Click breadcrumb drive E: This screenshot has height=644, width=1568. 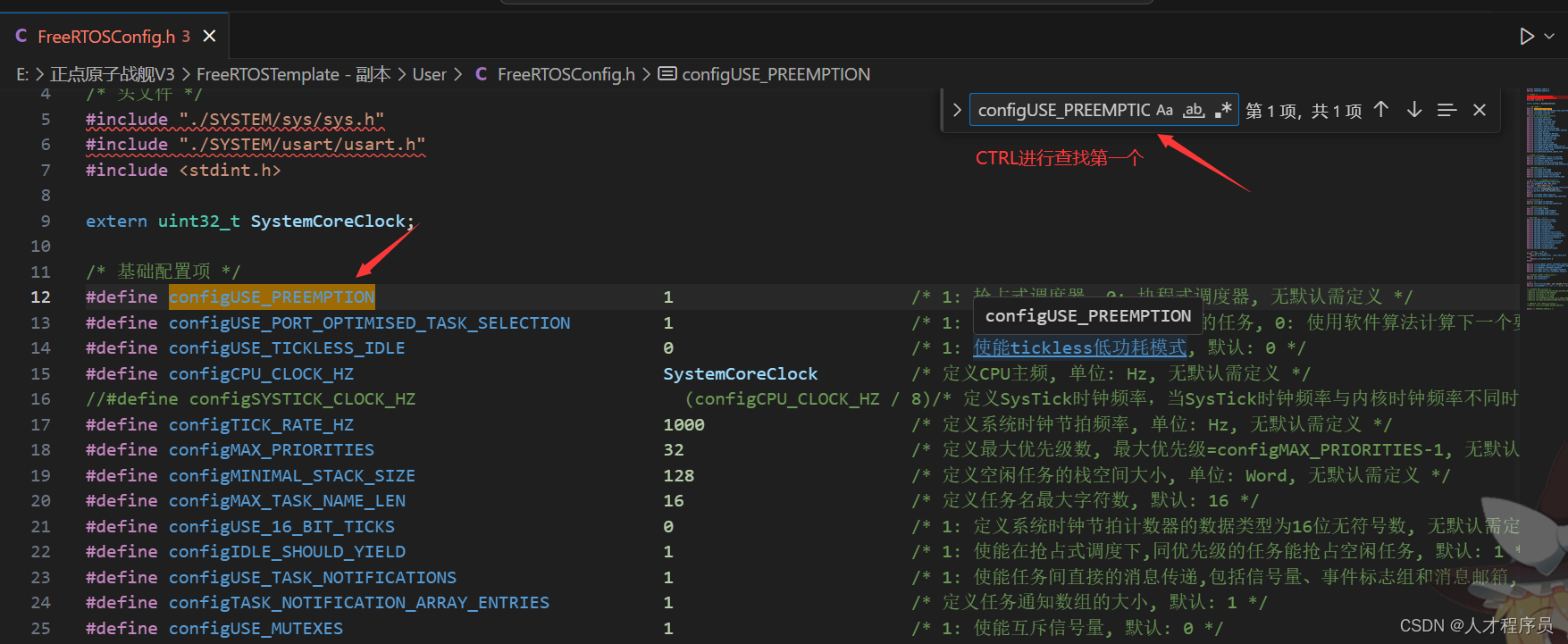pyautogui.click(x=22, y=74)
